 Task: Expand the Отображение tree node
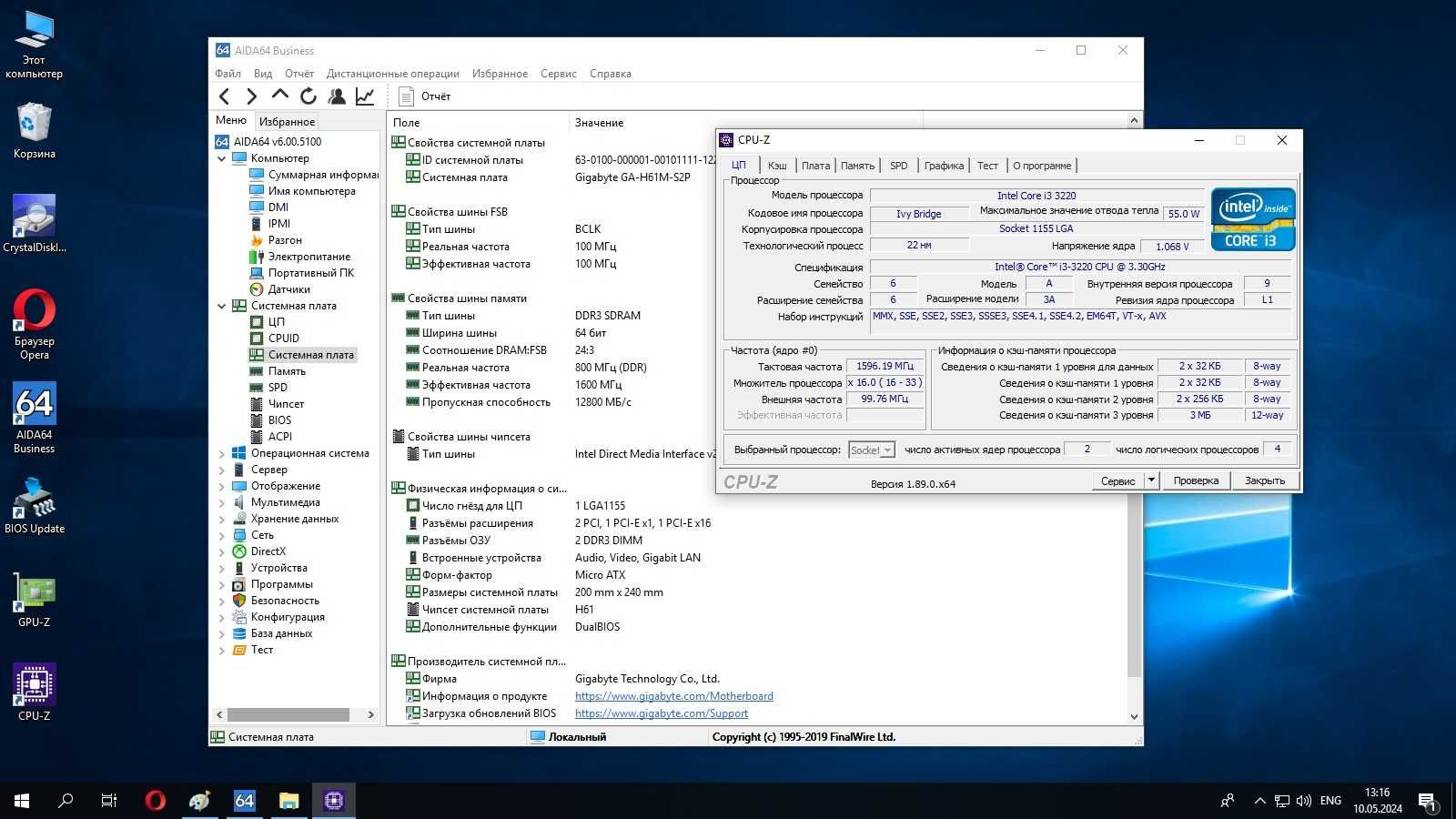tap(221, 486)
